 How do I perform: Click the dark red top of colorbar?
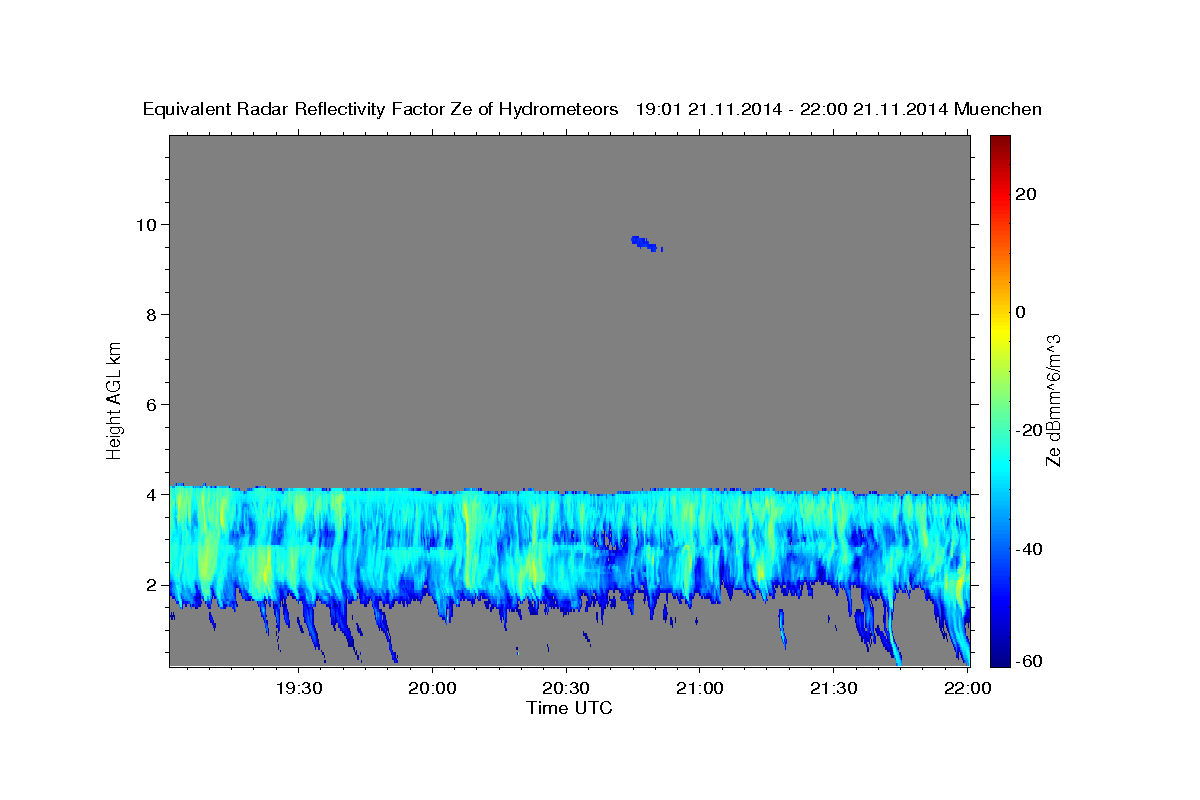999,141
